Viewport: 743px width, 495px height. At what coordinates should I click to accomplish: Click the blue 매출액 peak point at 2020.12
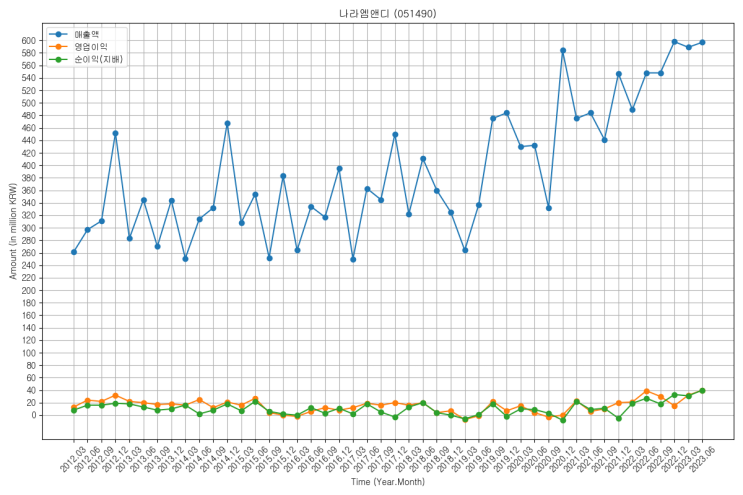coord(563,51)
